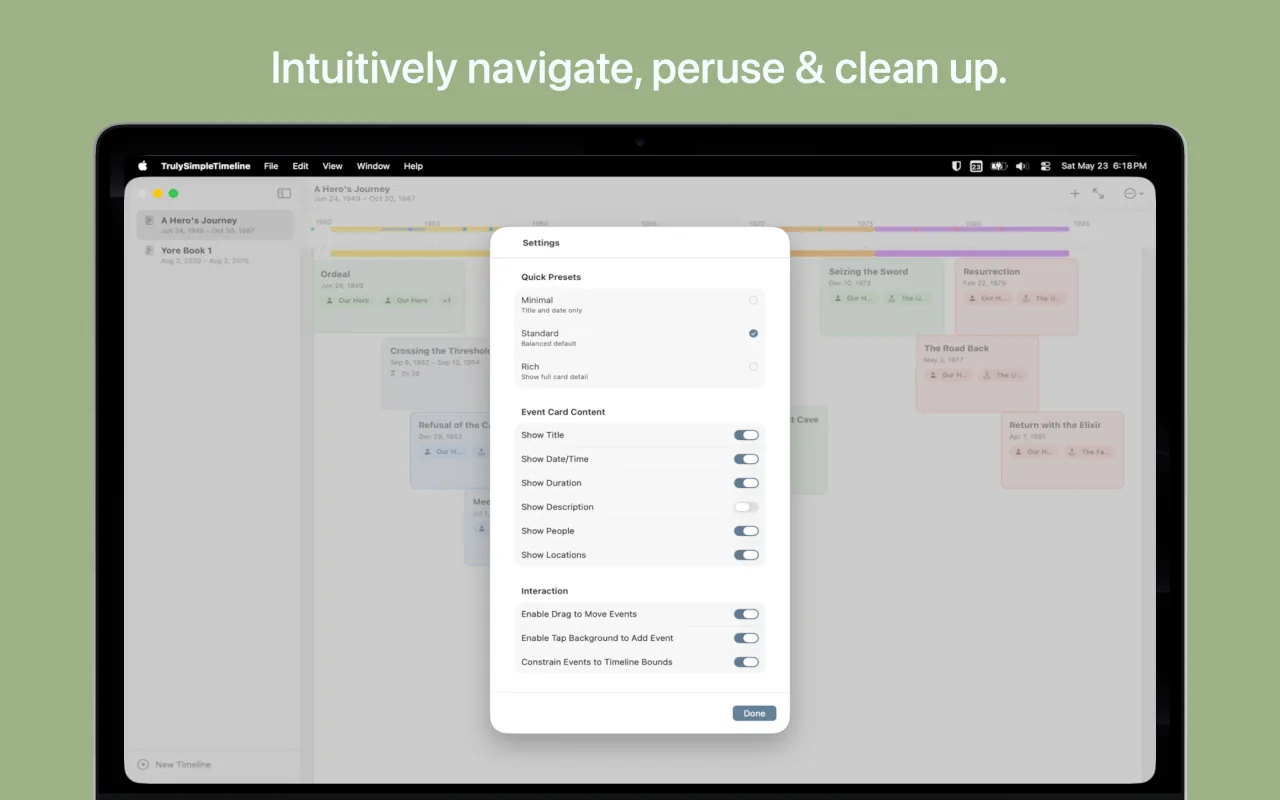Click the Resurrection event card
1280x800 pixels.
[x=1016, y=296]
